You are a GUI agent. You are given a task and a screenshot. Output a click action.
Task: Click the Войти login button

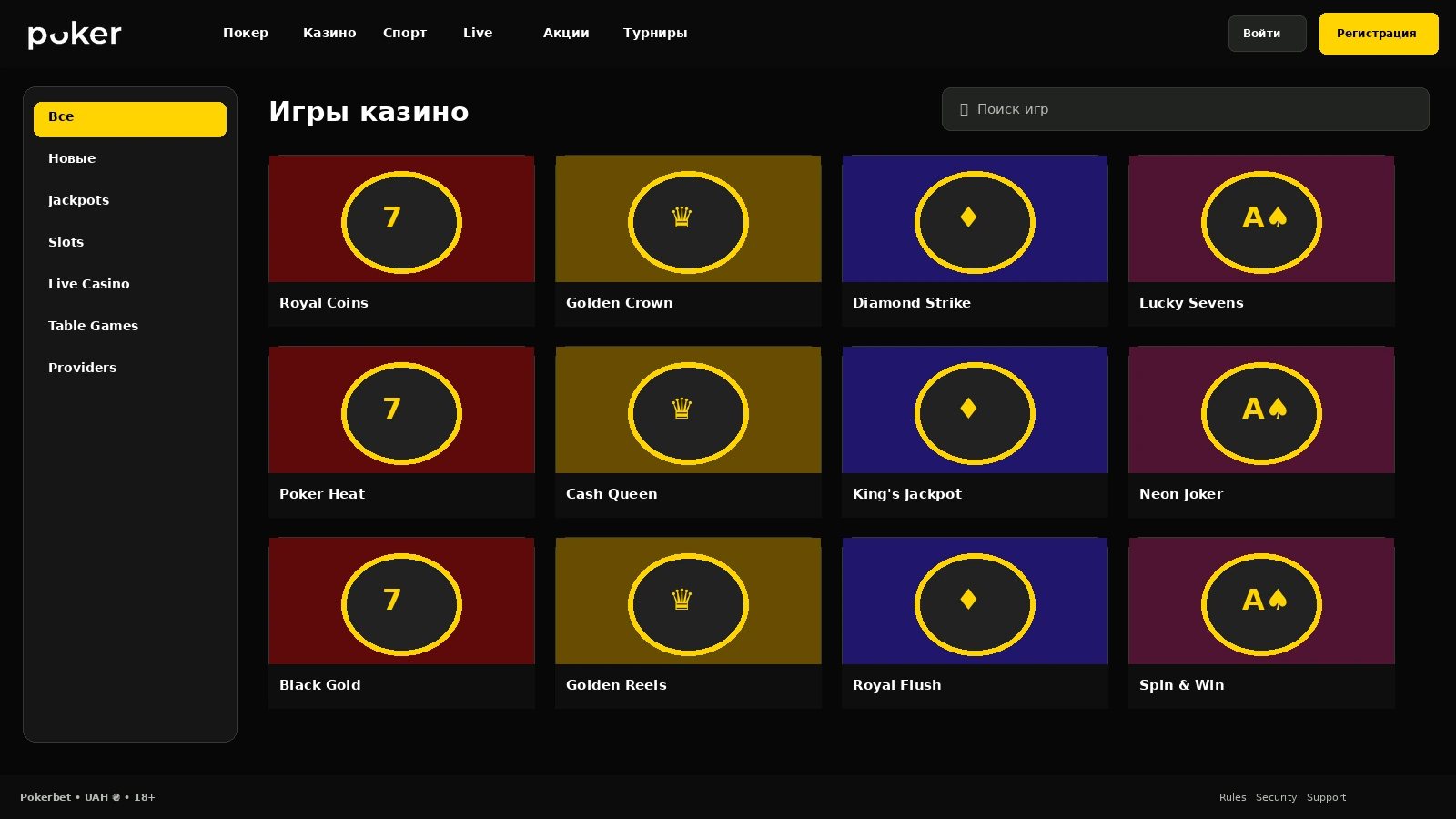pyautogui.click(x=1267, y=34)
